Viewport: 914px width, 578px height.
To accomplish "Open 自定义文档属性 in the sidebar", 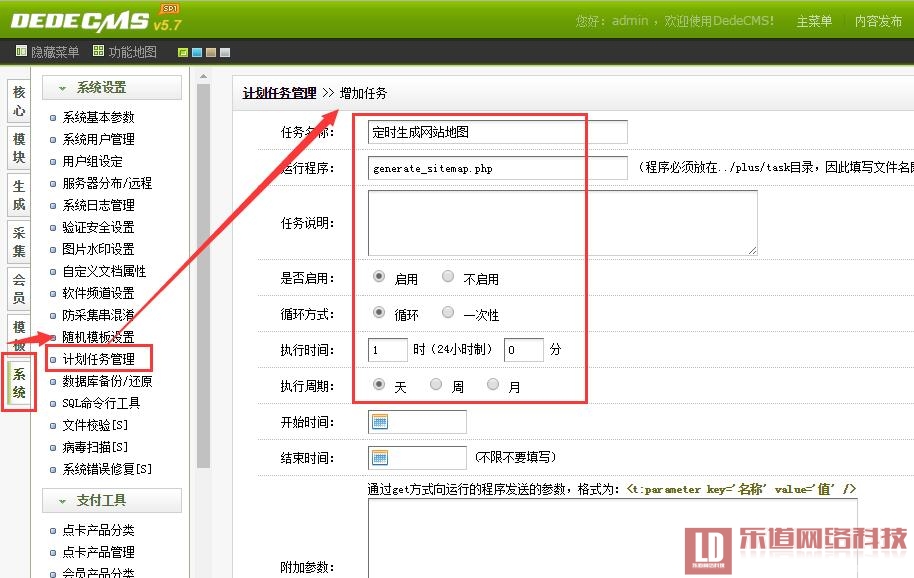I will click(x=104, y=272).
